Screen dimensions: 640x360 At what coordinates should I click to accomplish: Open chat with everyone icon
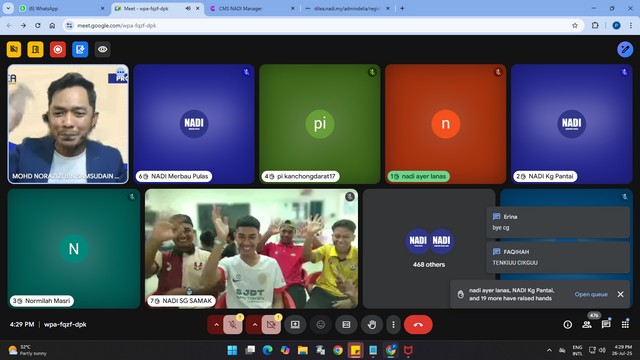[x=606, y=324]
